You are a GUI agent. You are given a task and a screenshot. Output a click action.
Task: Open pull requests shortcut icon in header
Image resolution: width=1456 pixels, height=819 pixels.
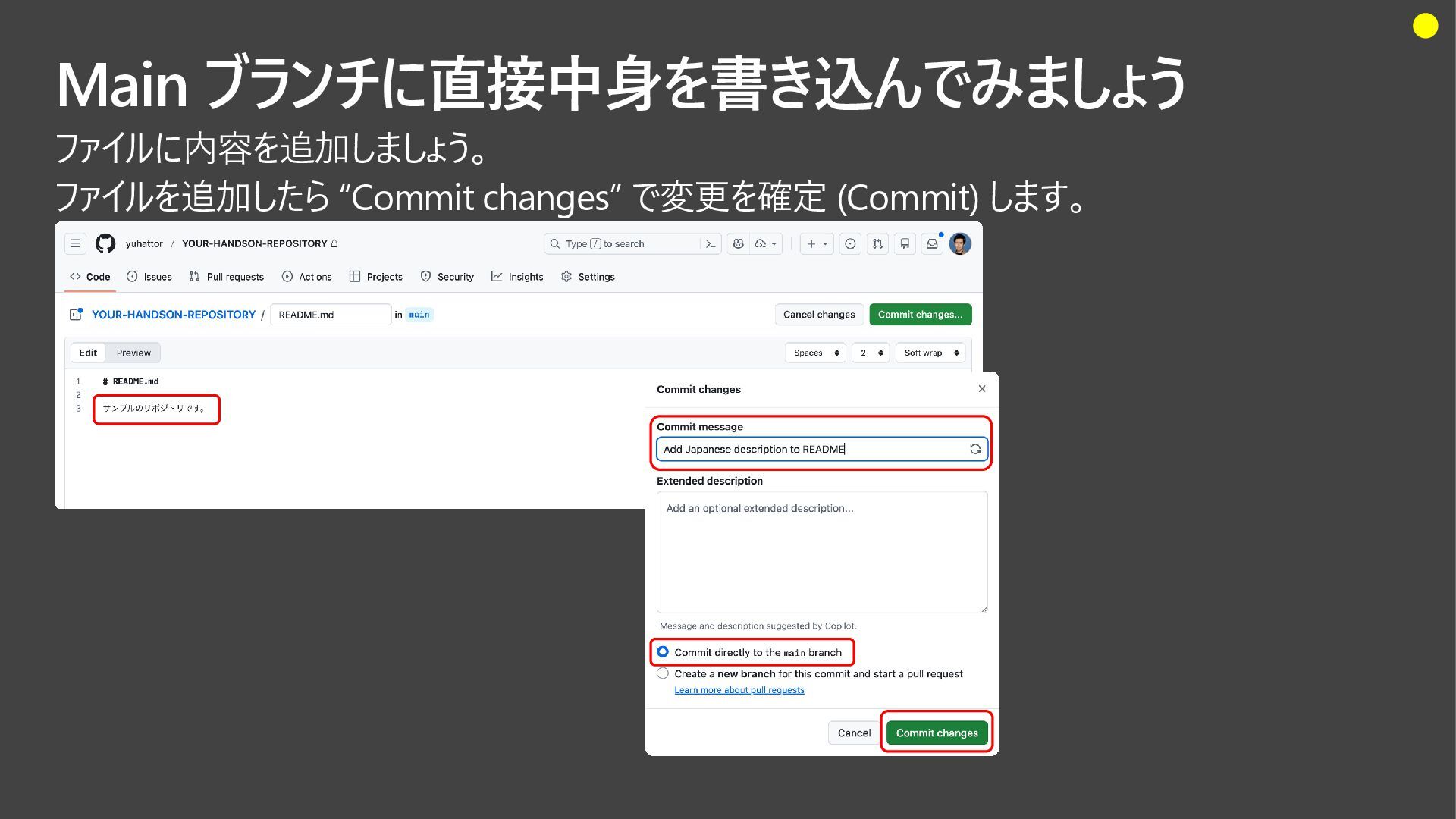(x=877, y=243)
